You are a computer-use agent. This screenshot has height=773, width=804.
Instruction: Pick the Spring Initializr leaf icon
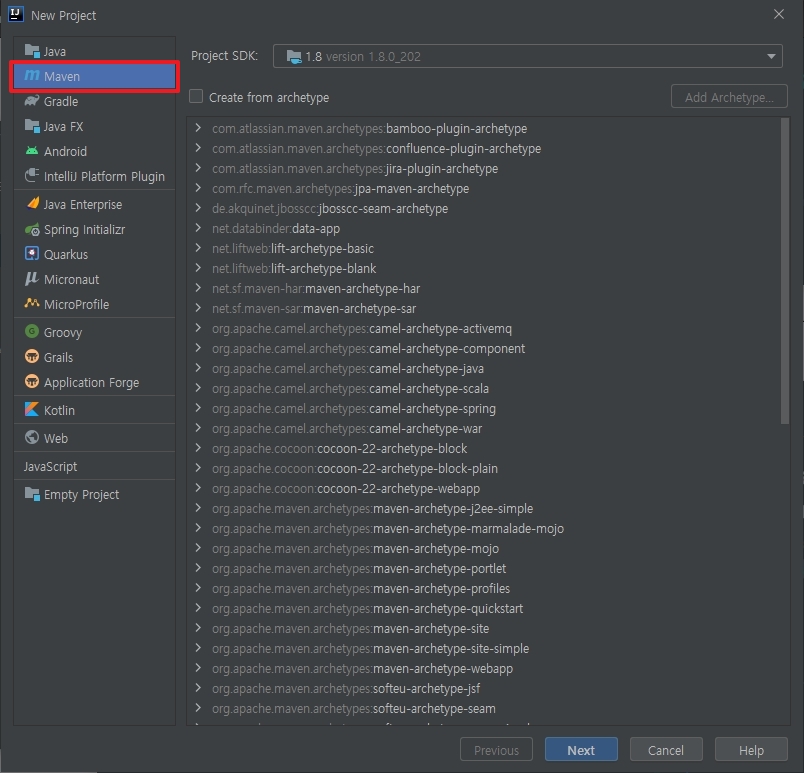coord(32,229)
